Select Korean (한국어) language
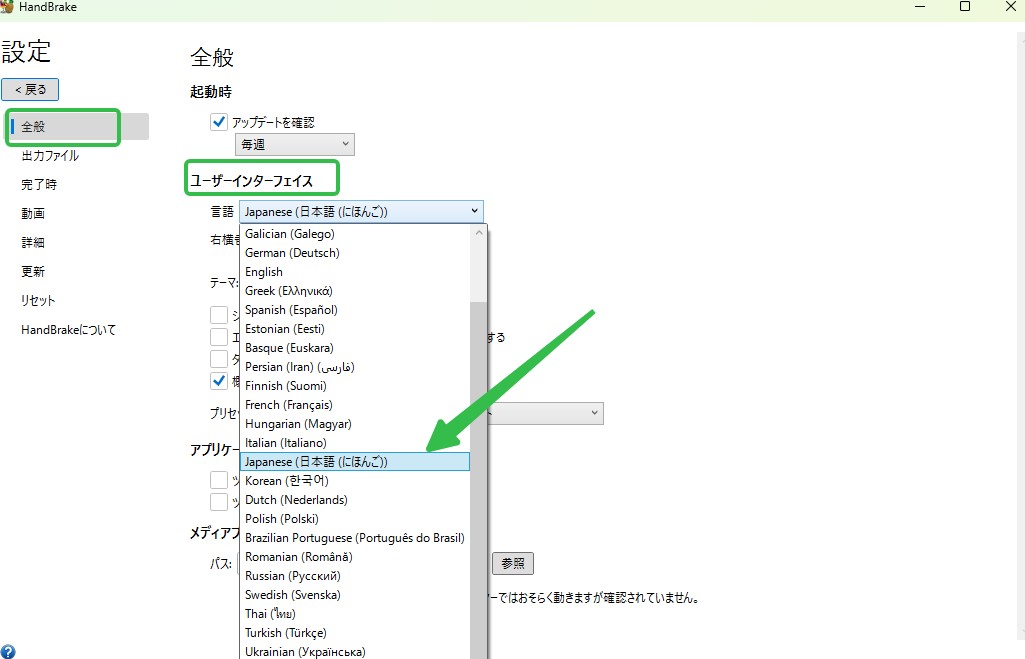 pyautogui.click(x=355, y=481)
